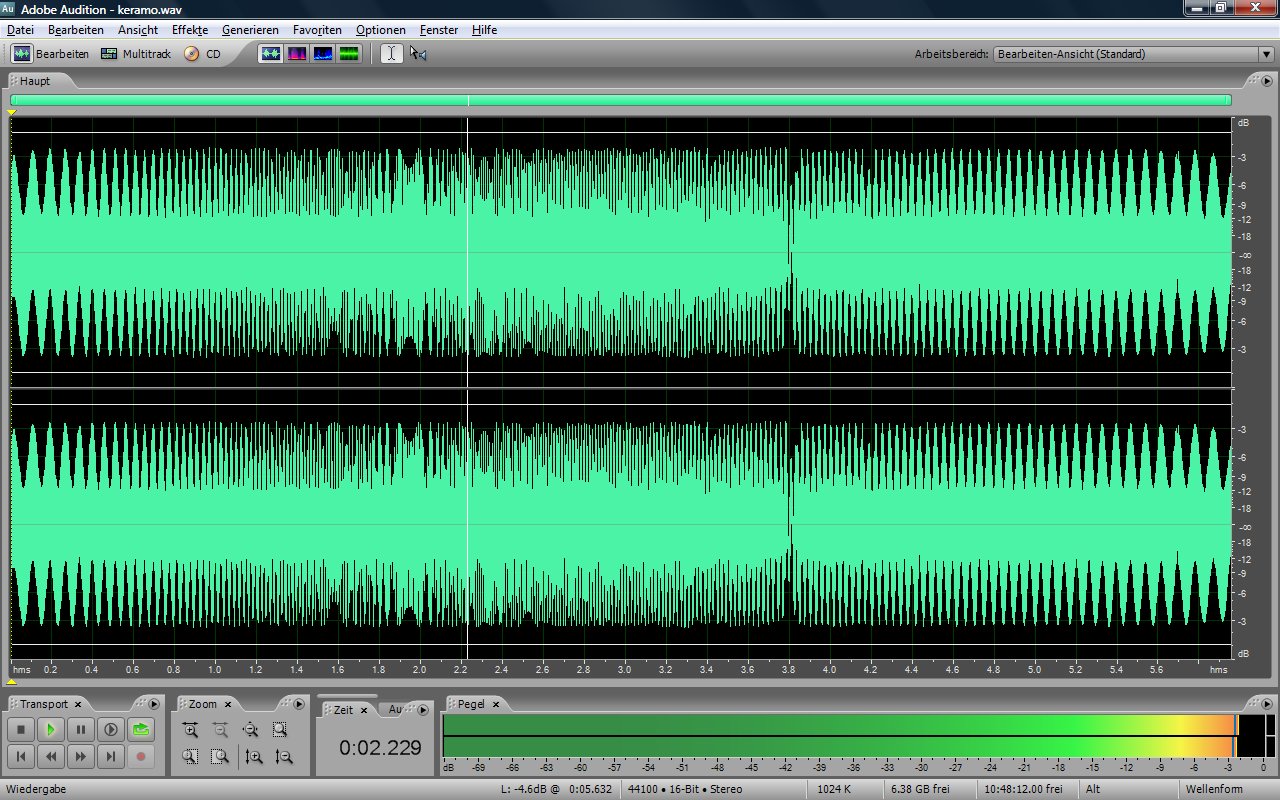Viewport: 1280px width, 800px height.
Task: Click the CD view disc icon
Action: (x=192, y=54)
